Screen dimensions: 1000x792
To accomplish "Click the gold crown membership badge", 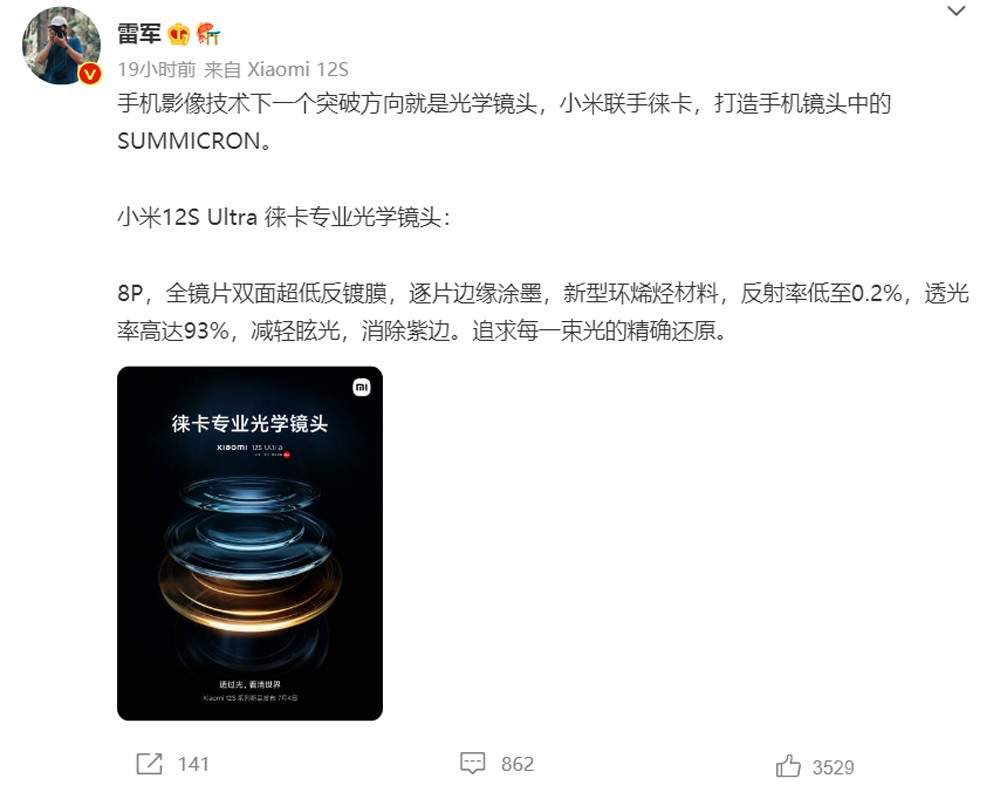I will (x=179, y=34).
